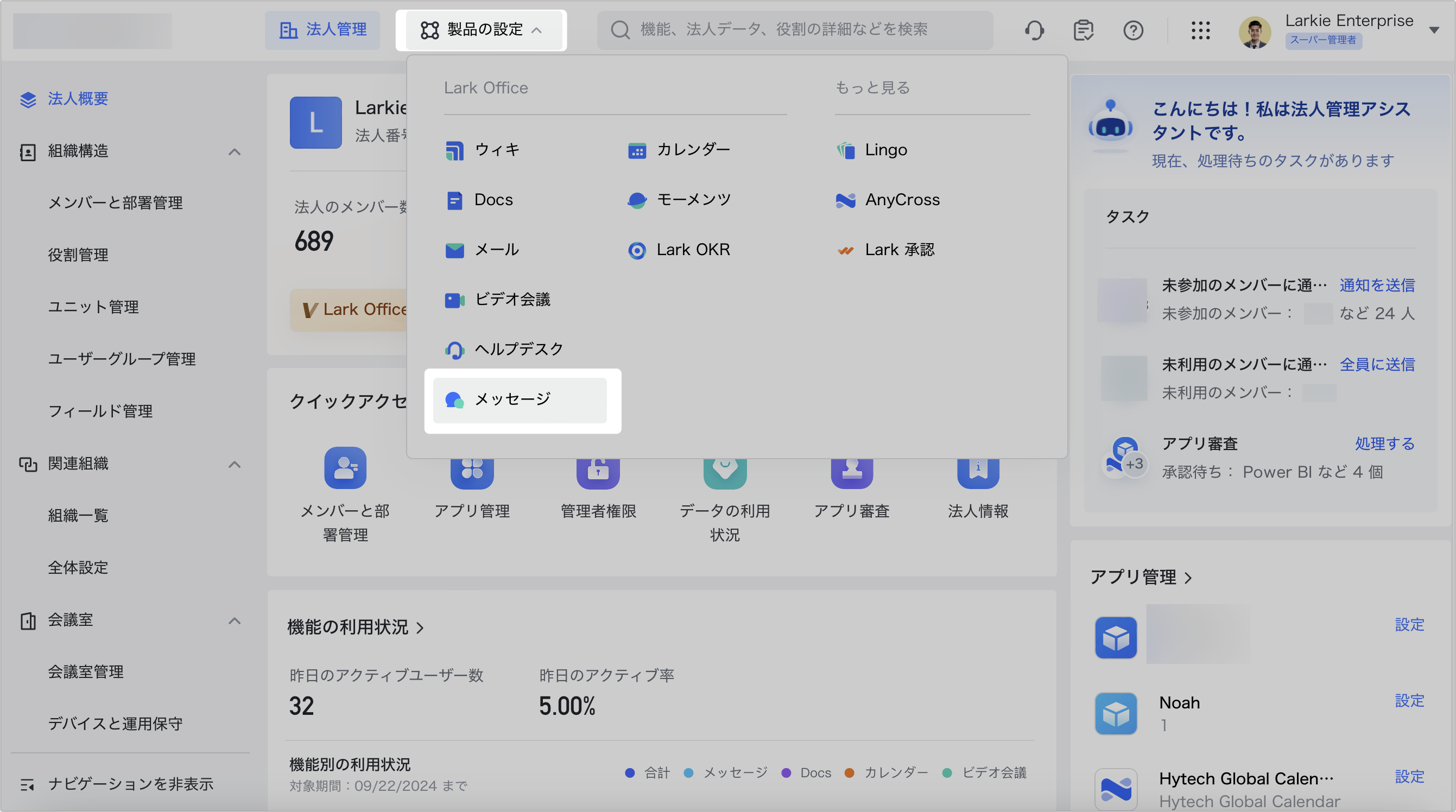Click 処理する for アプリ審査 task
Screen dimensions: 1456x812
click(x=1384, y=443)
